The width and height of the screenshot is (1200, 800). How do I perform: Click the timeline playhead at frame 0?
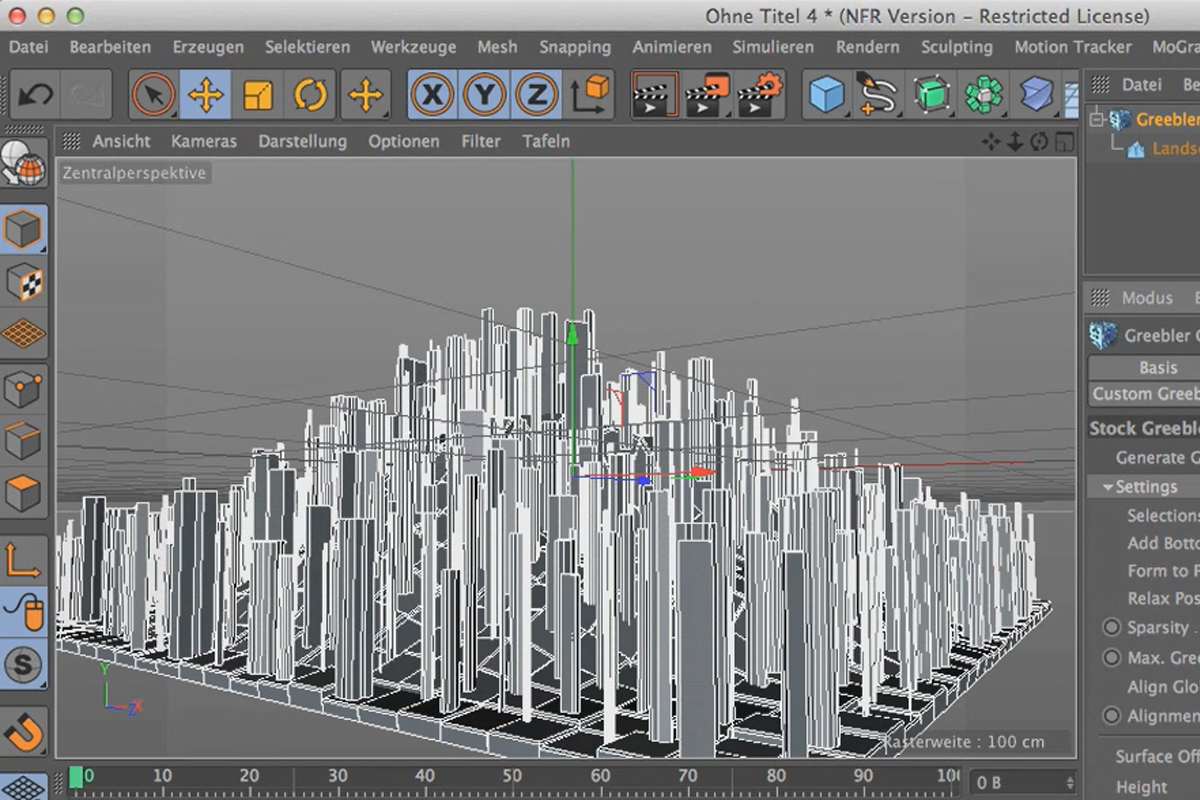[x=75, y=779]
